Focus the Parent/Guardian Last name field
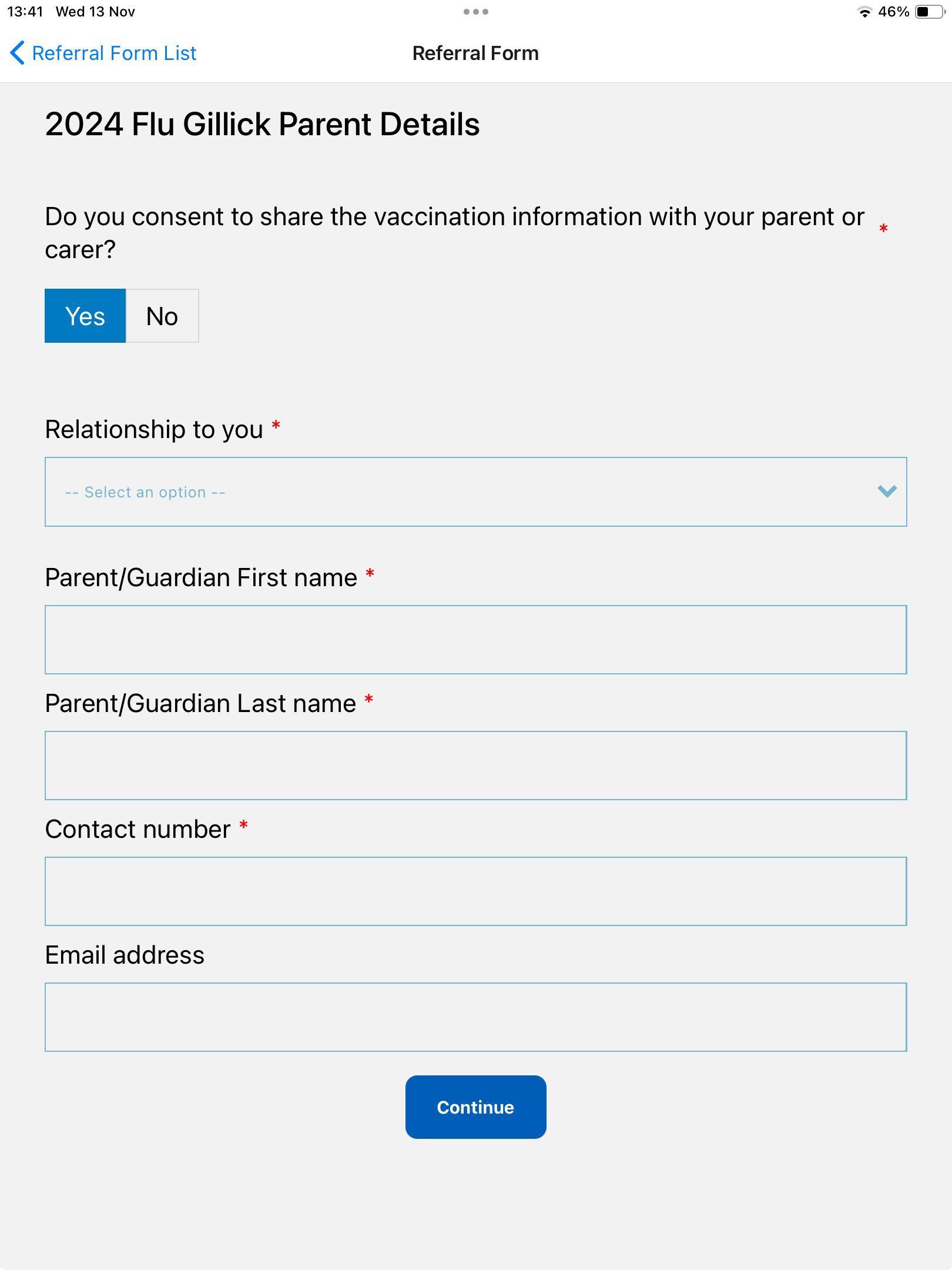This screenshot has height=1270, width=952. 475,766
